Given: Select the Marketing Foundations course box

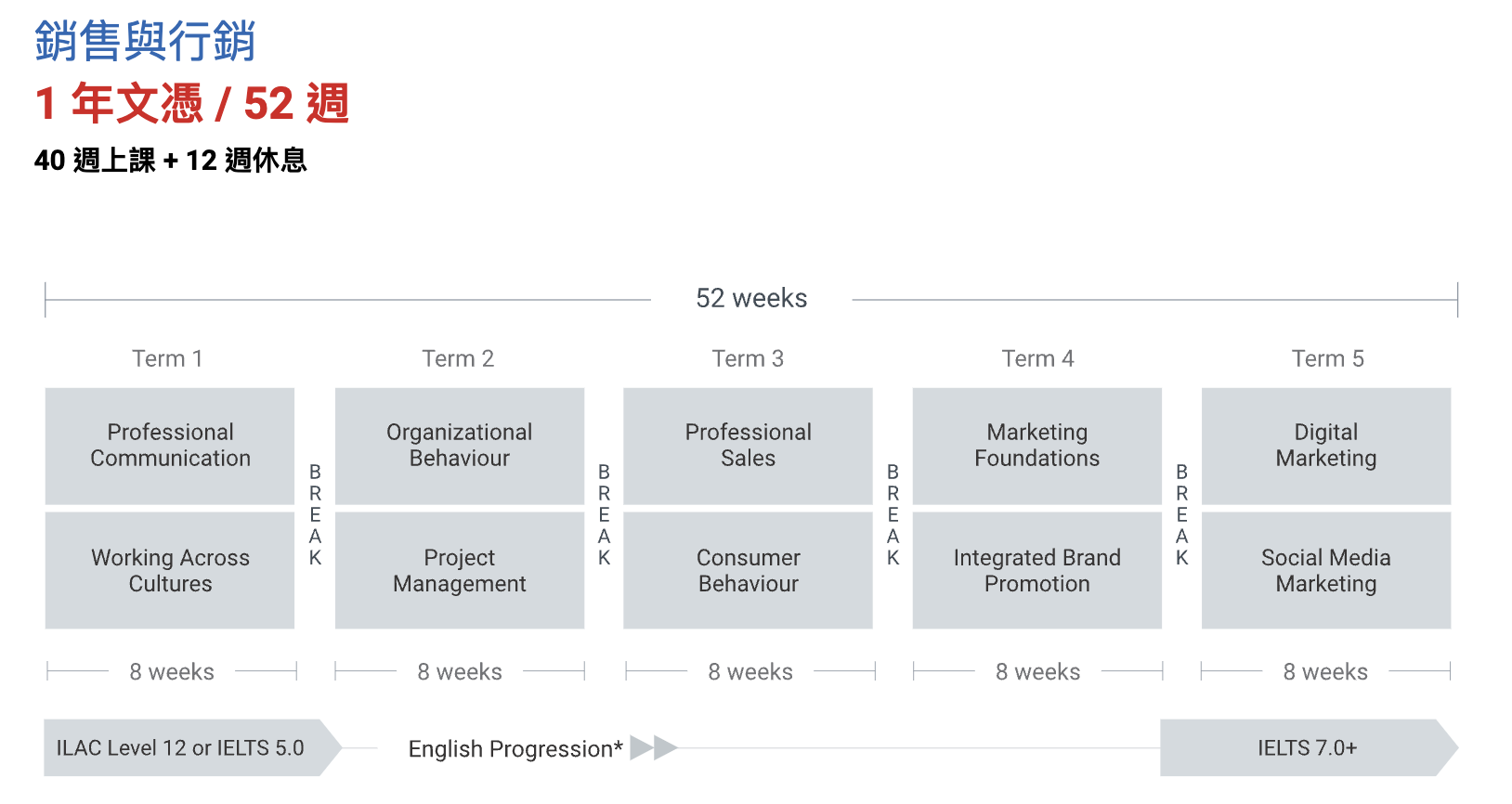Looking at the screenshot, I should coord(1036,446).
